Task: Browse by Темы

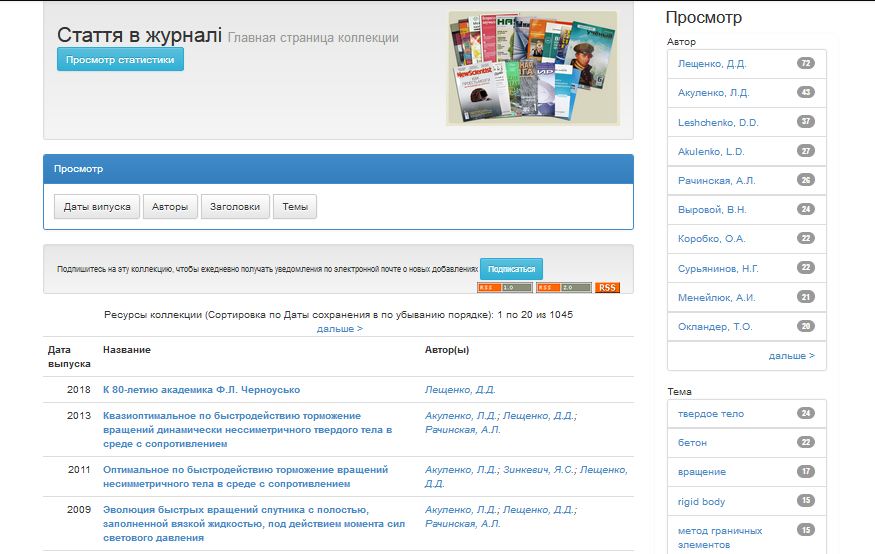Action: (x=295, y=206)
